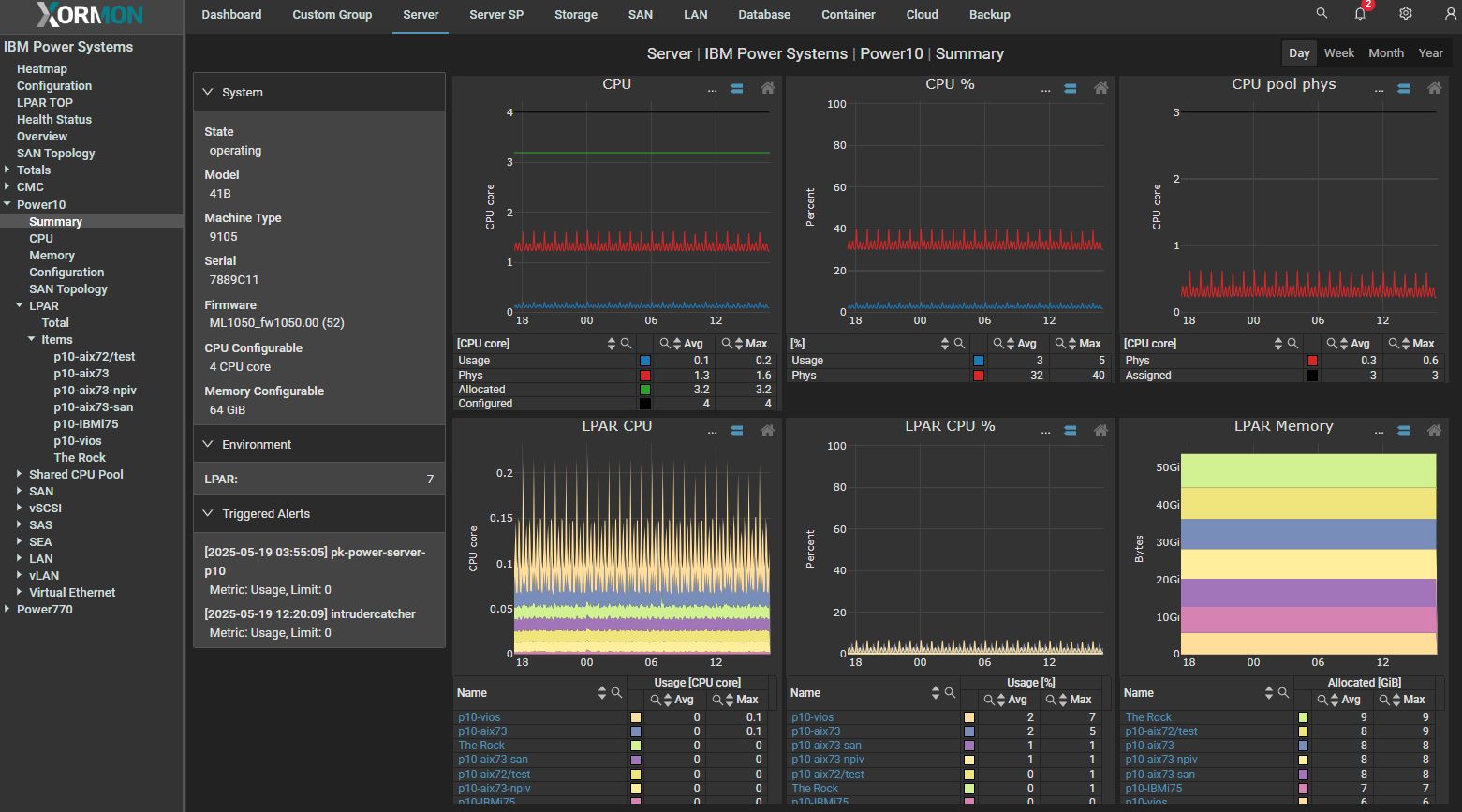Open Heatmap in sidebar

[x=42, y=68]
